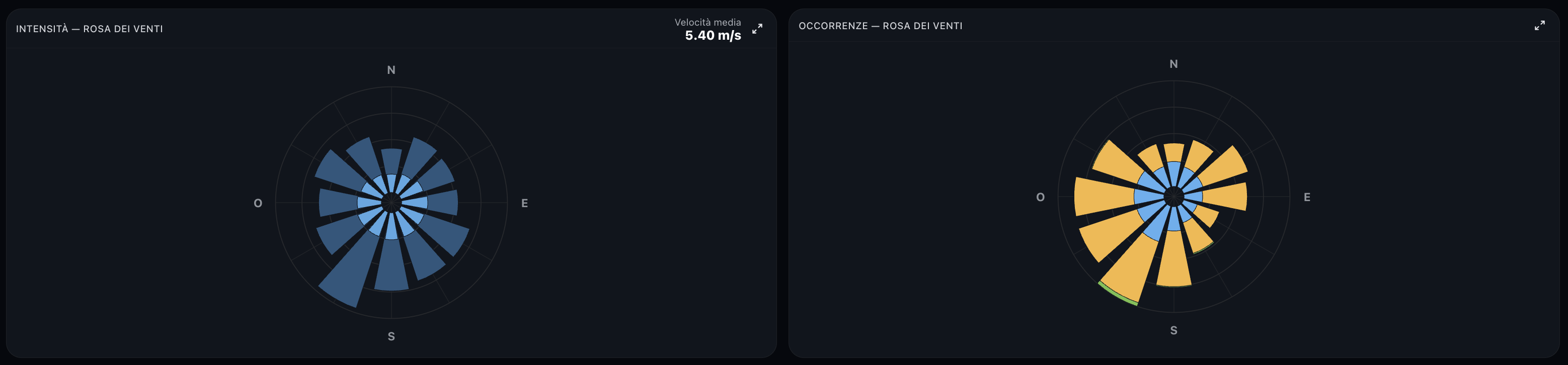Click the Occorrenze — Rosa dei venti title
Viewport: 1568px width, 365px height.
coord(881,26)
